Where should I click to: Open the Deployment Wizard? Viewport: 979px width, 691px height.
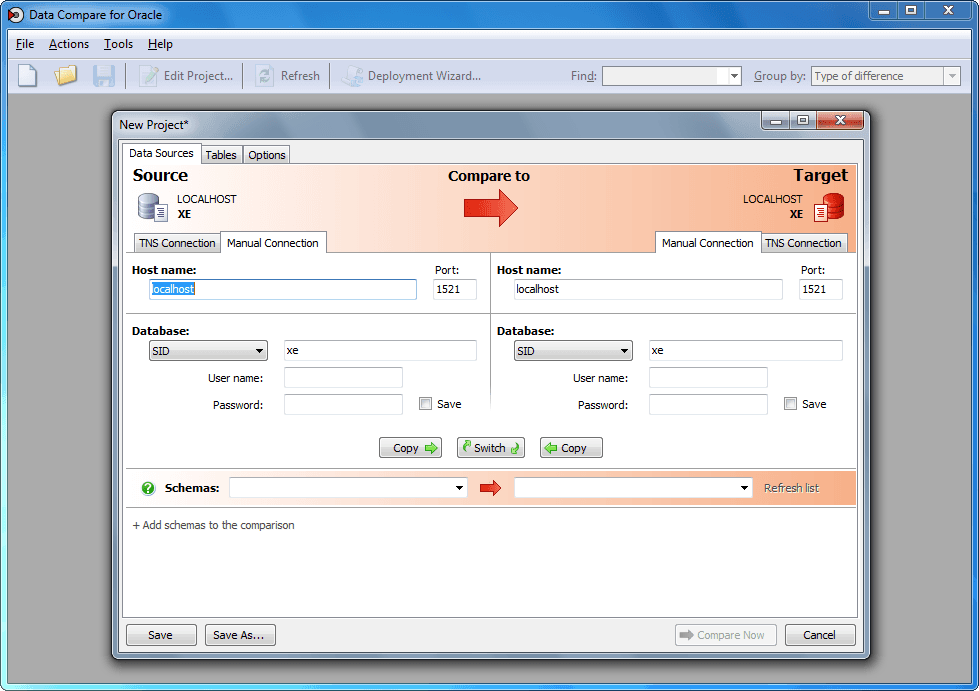[411, 76]
